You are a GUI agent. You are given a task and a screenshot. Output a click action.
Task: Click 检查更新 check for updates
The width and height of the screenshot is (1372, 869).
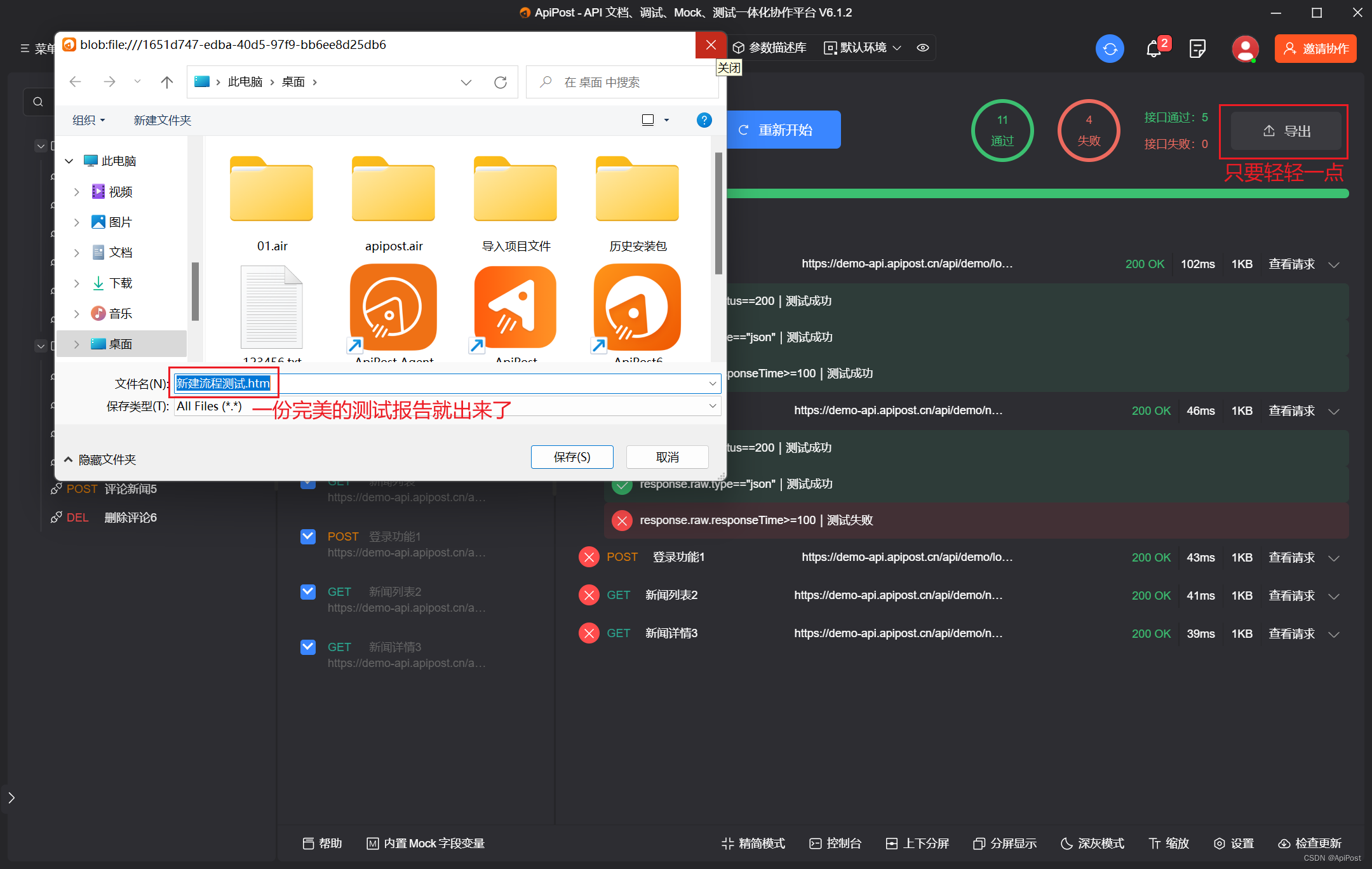point(1310,843)
